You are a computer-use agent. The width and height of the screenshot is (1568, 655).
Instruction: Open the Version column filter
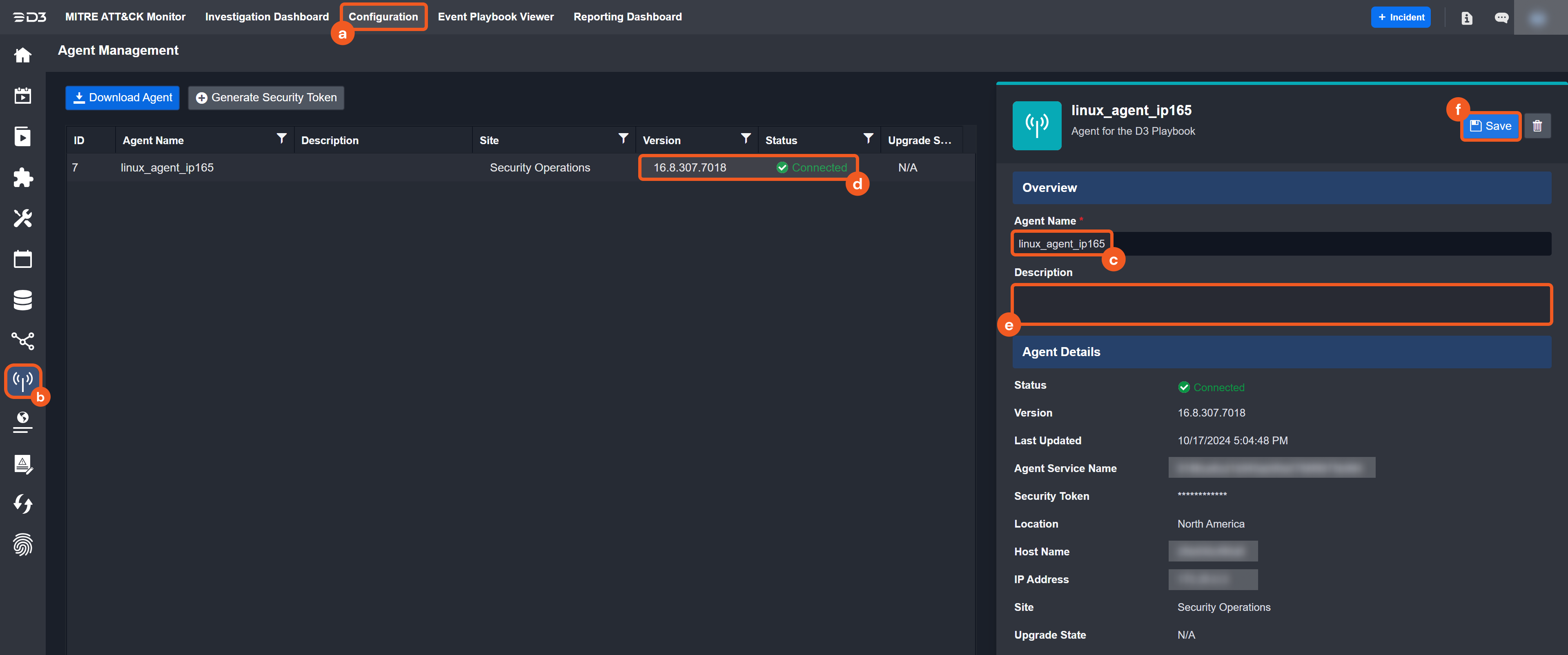[745, 139]
